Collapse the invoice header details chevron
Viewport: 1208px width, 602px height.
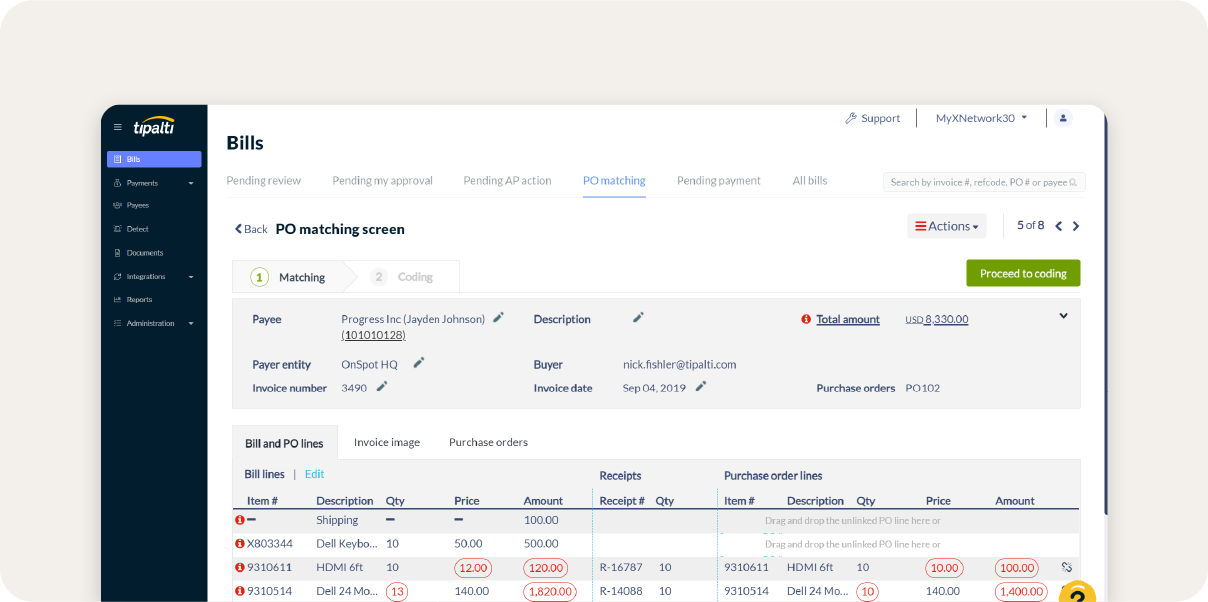pyautogui.click(x=1063, y=315)
